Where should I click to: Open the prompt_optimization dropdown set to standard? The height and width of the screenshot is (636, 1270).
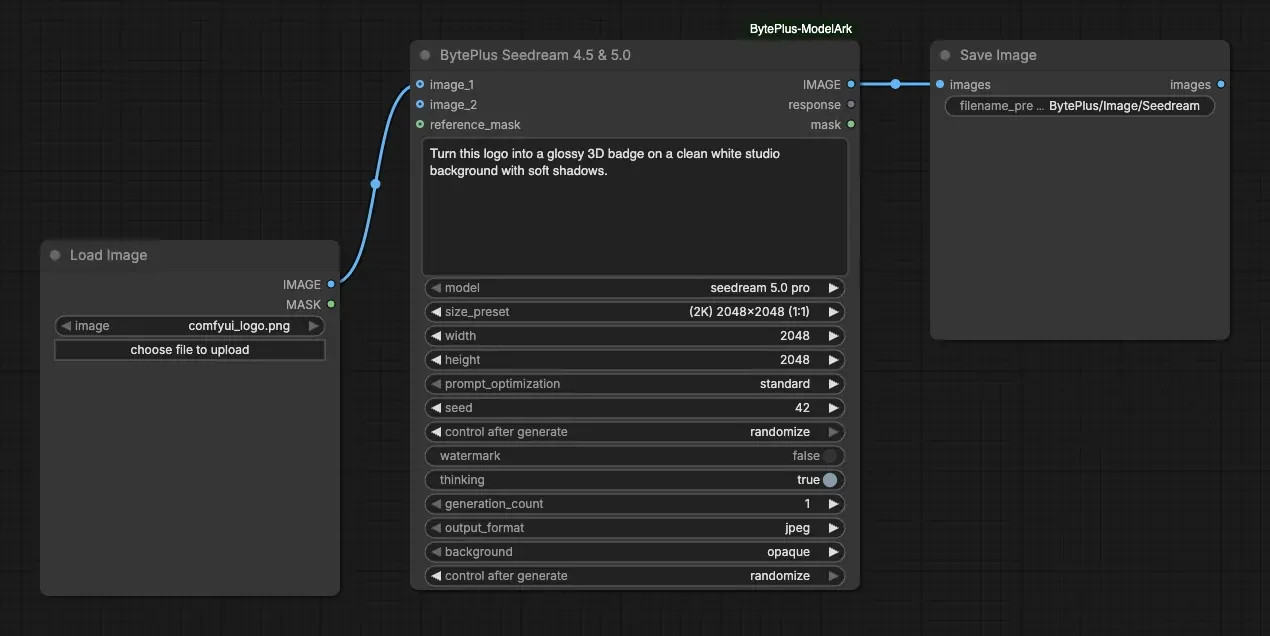point(634,384)
